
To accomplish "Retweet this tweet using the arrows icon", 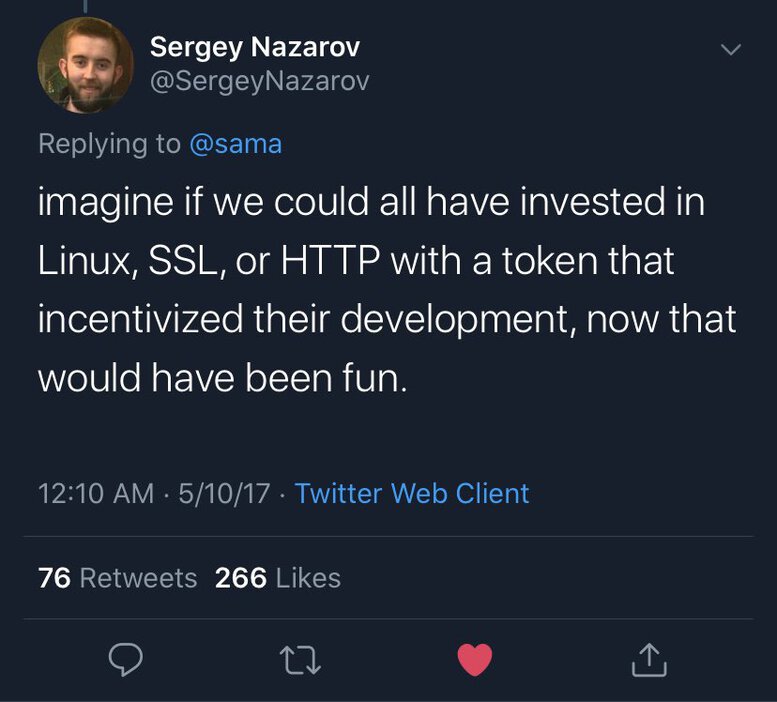I will click(x=300, y=659).
